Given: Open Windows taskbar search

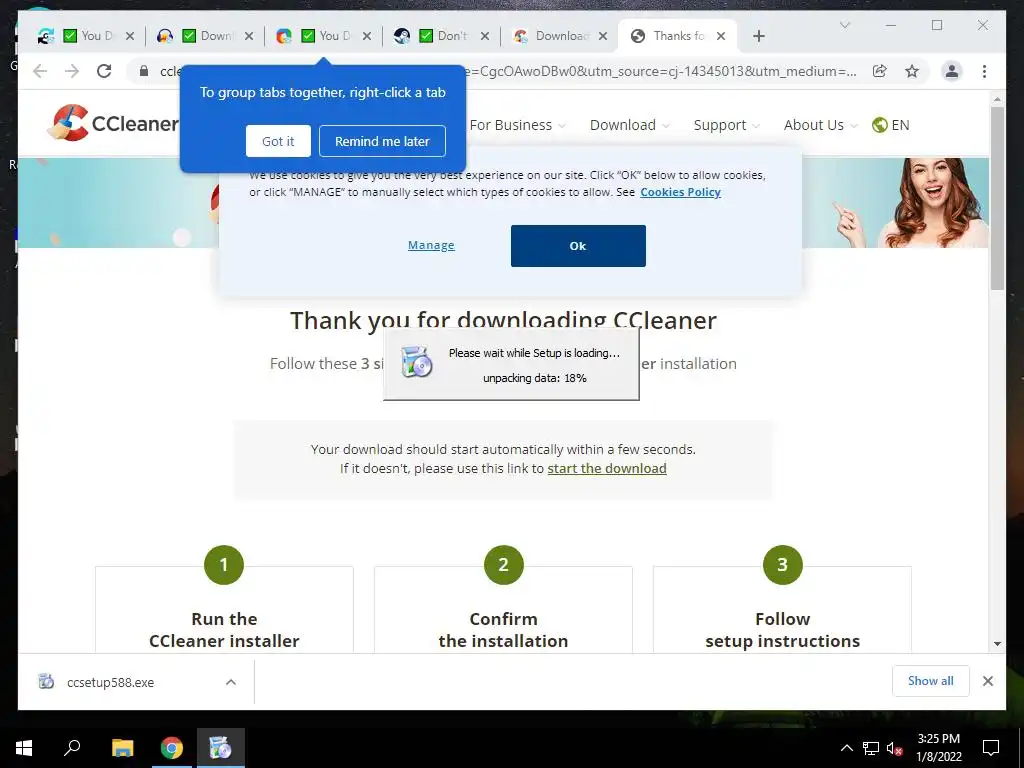Looking at the screenshot, I should pos(72,748).
